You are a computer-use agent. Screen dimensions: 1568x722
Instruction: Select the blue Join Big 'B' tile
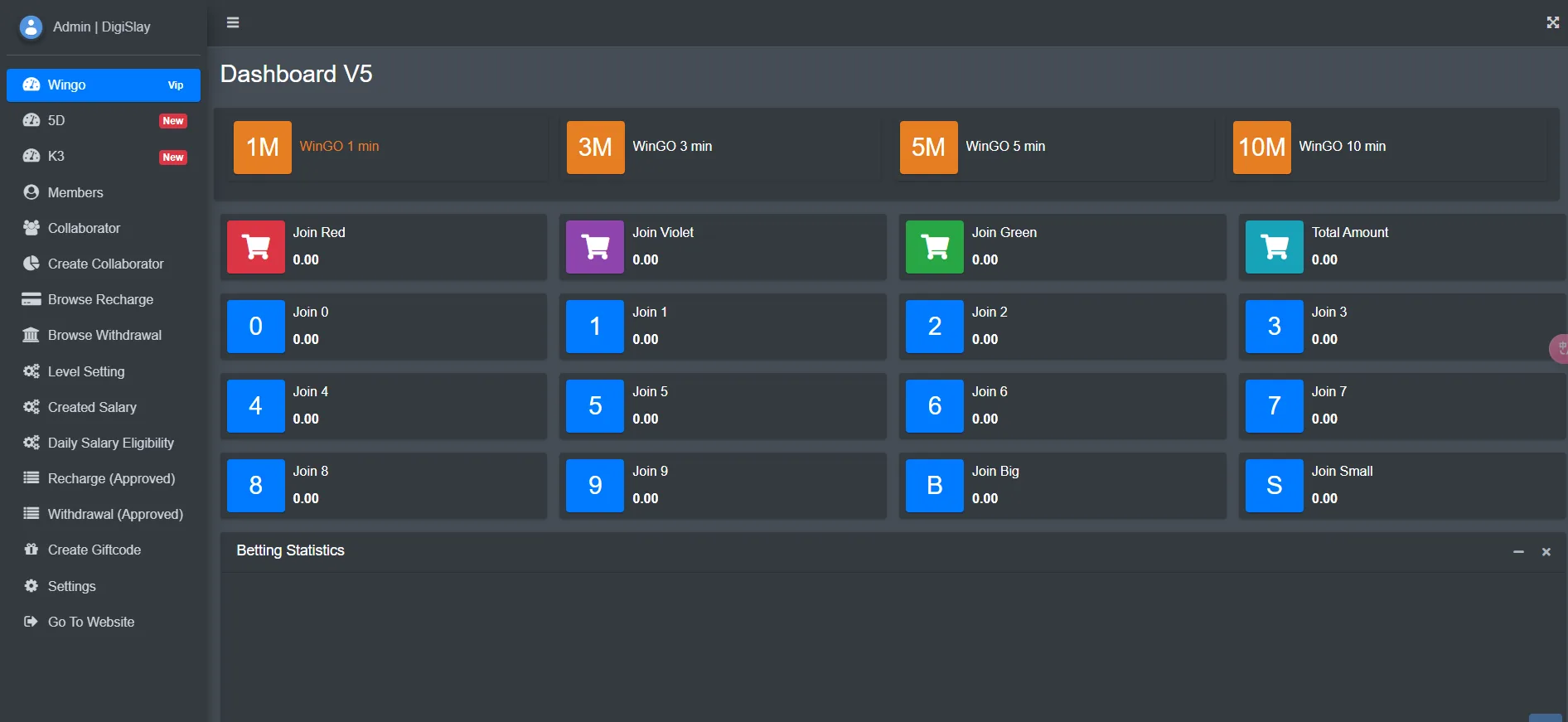[935, 486]
